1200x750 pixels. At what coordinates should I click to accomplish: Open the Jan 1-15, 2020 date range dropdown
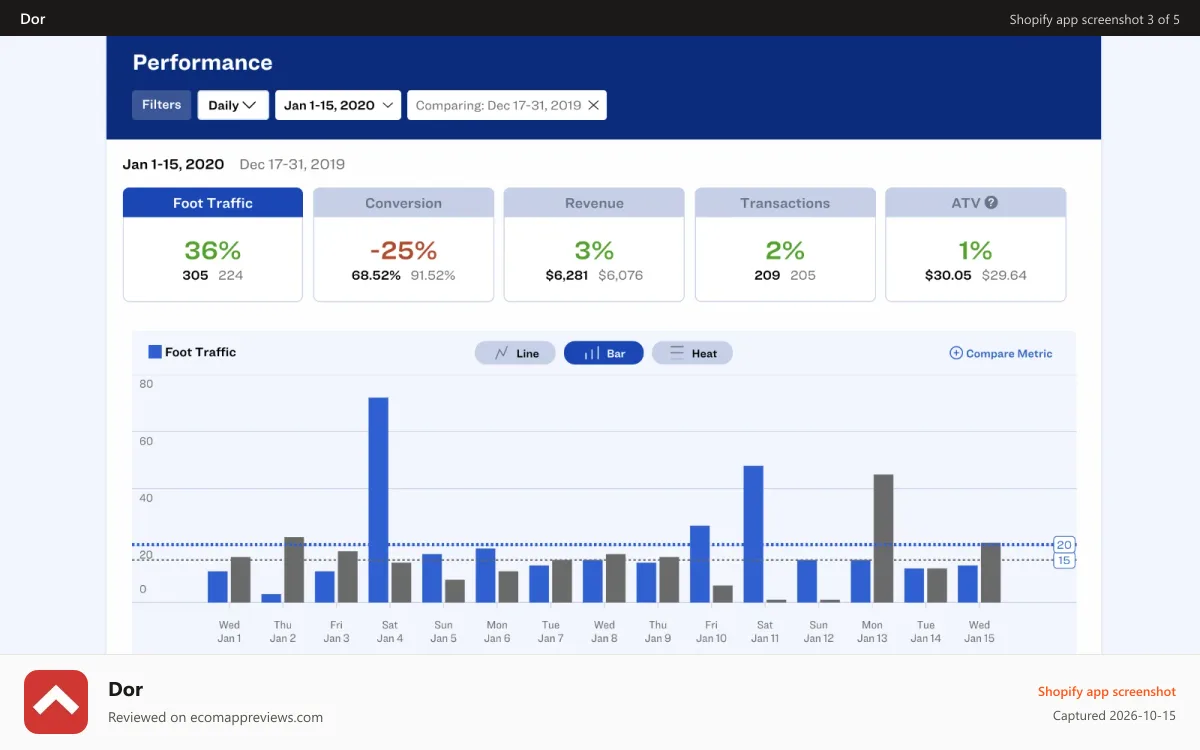338,105
